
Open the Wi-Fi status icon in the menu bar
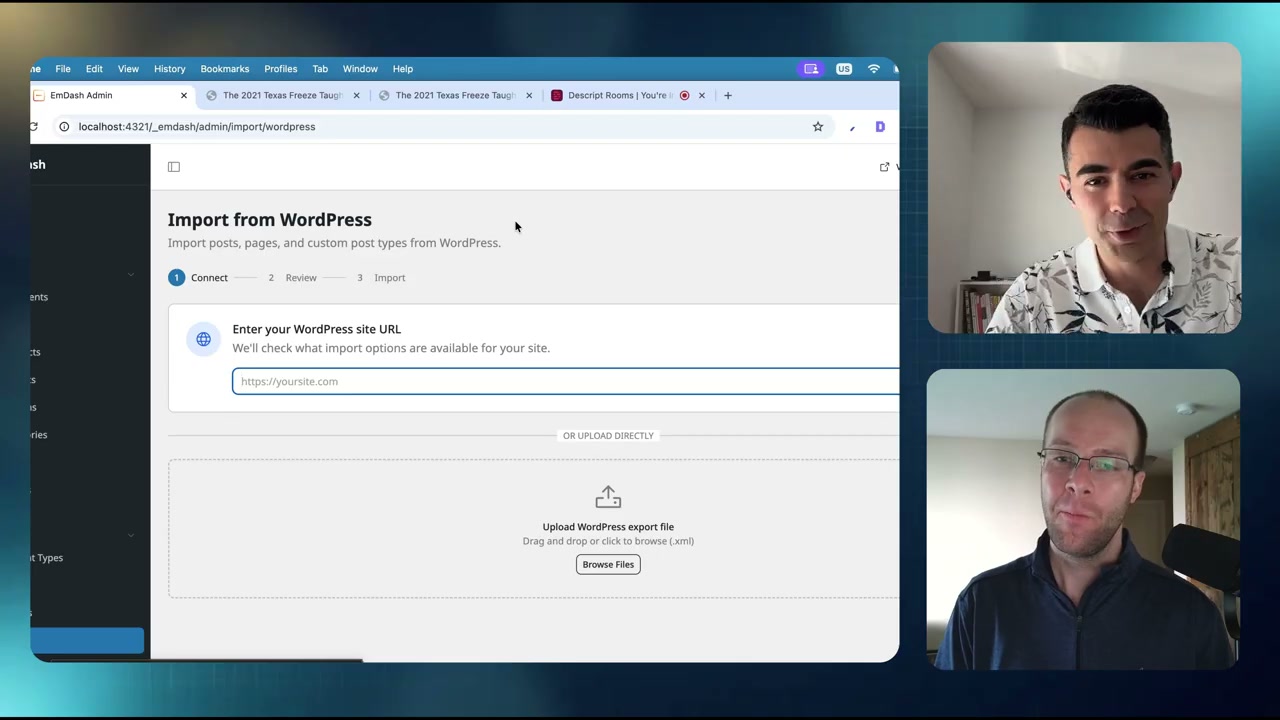click(874, 69)
